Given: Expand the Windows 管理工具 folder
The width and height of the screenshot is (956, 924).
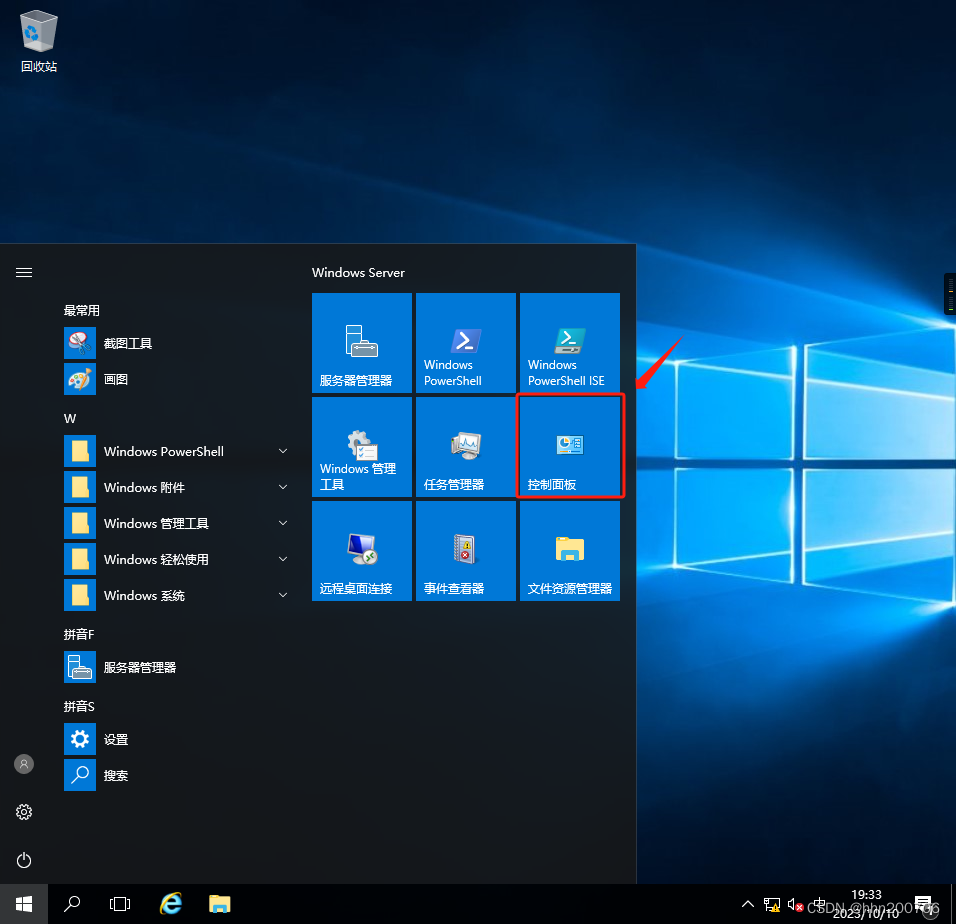Looking at the screenshot, I should click(x=177, y=523).
